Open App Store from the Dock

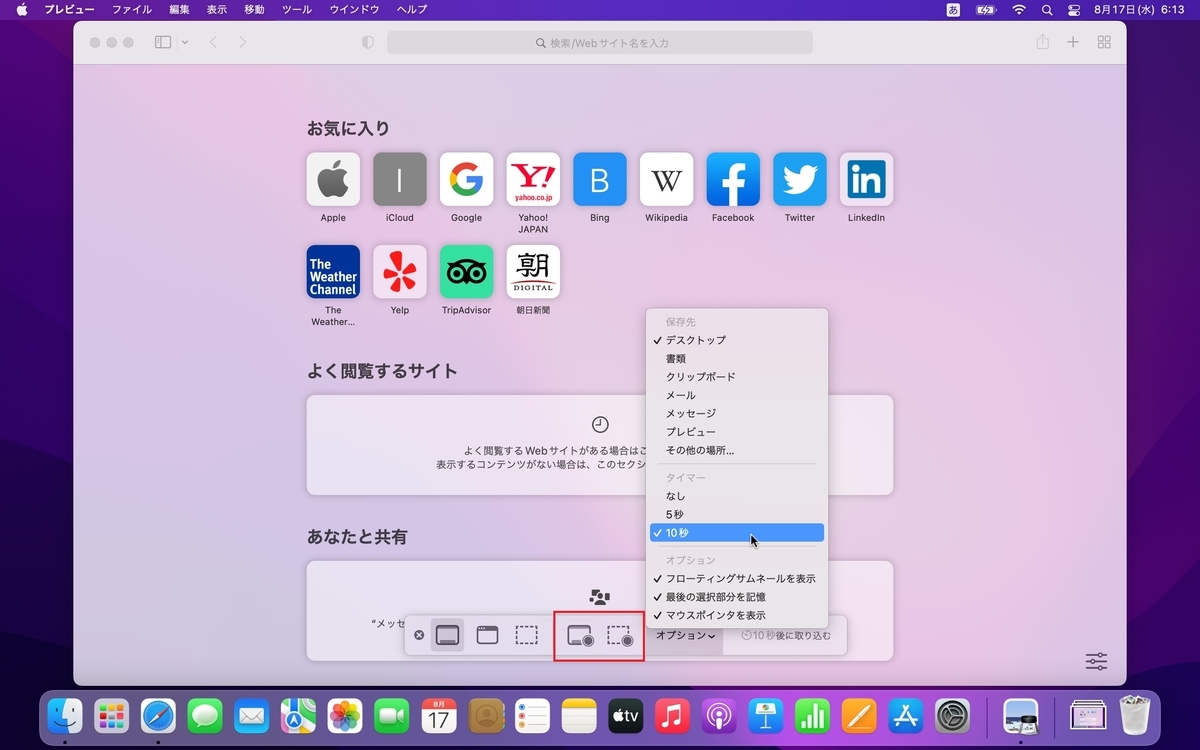905,716
